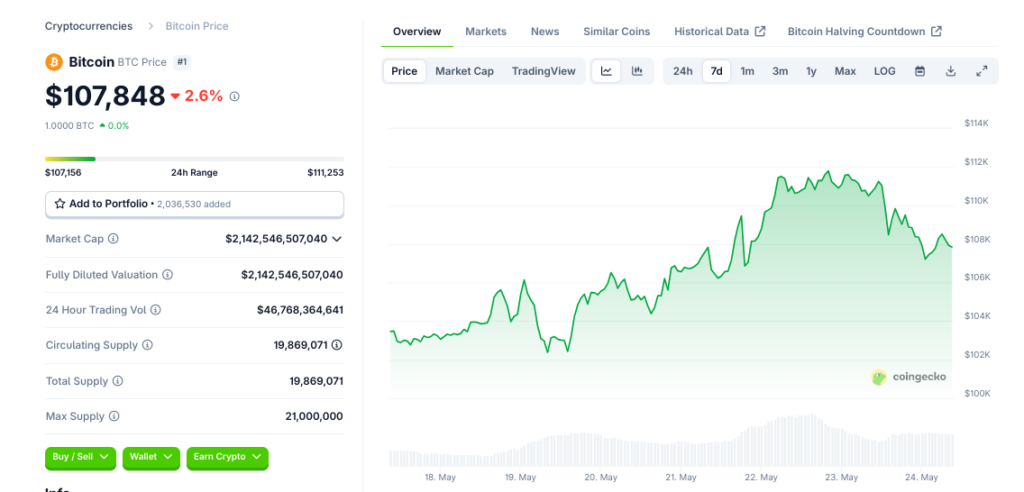This screenshot has height=492, width=1024.
Task: Select the 7d time range
Action: [x=716, y=71]
